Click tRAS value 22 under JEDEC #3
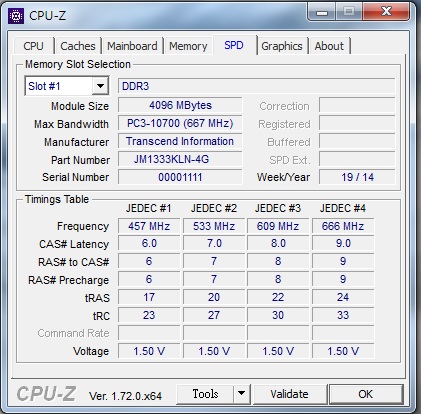This screenshot has width=421, height=415. [278, 297]
